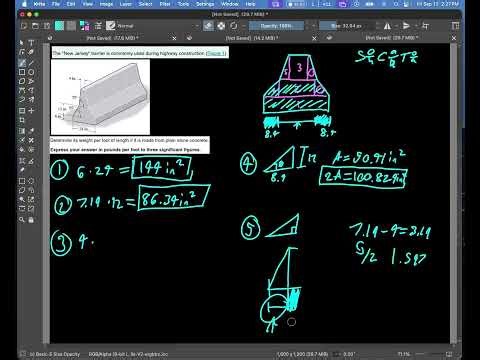The image size is (480, 360).
Task: Click the foreground/background color selector
Action: click(84, 26)
